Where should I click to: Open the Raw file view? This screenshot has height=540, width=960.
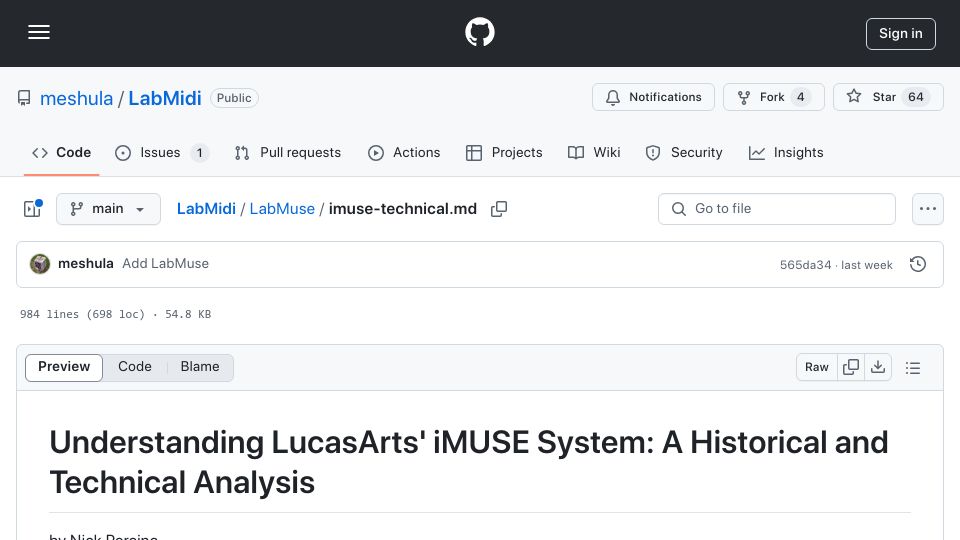[817, 367]
